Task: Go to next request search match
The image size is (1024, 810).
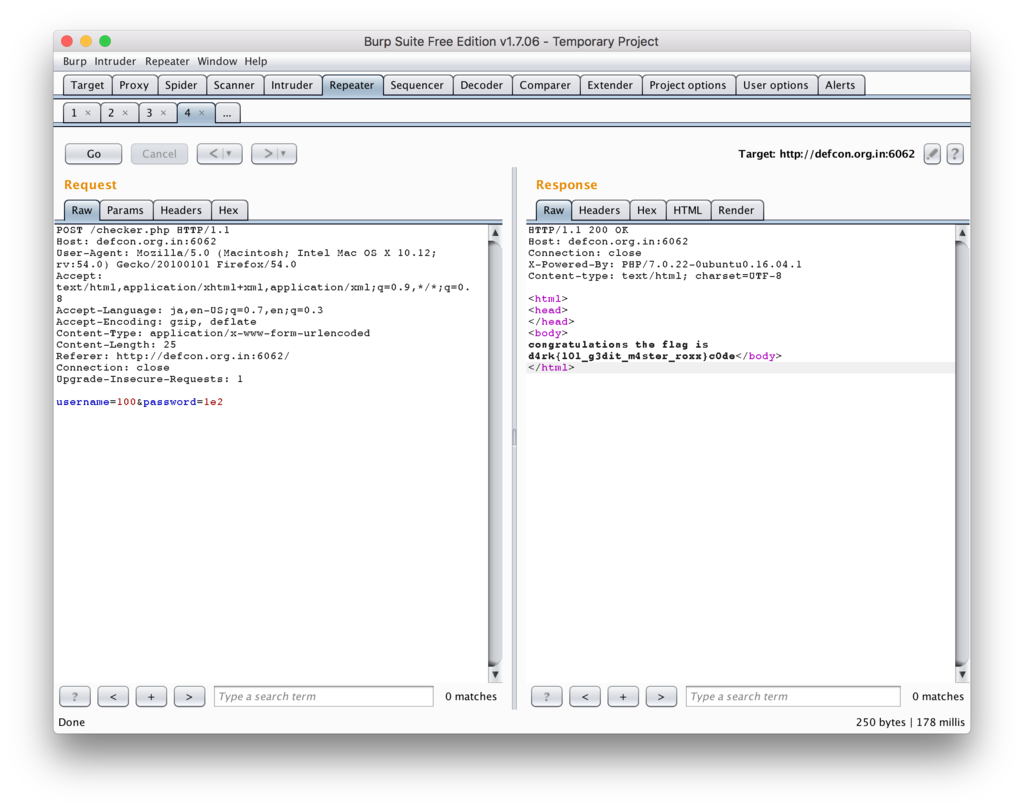Action: tap(189, 696)
